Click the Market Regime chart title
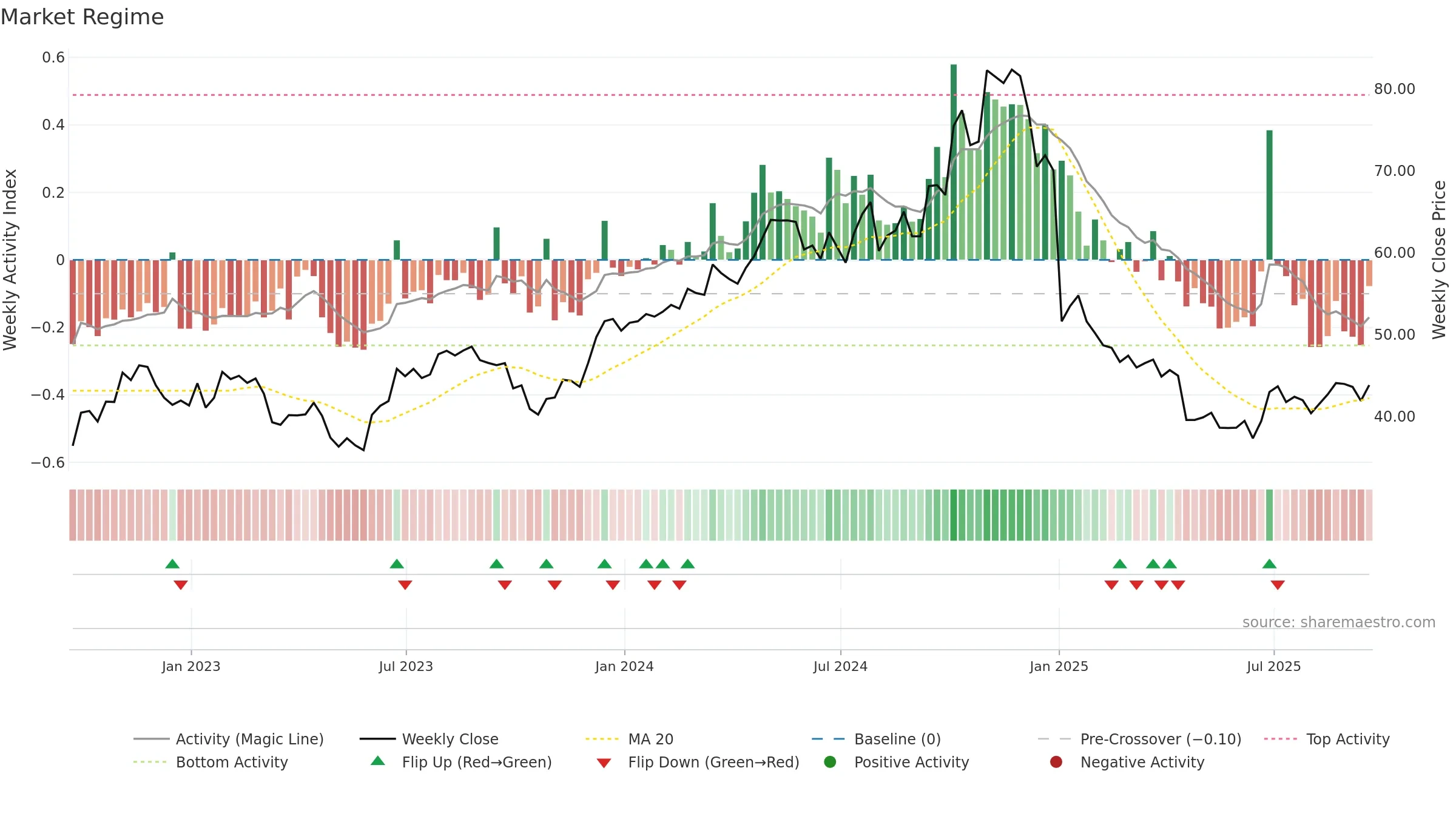Screen dimensions: 1456x819 [82, 17]
